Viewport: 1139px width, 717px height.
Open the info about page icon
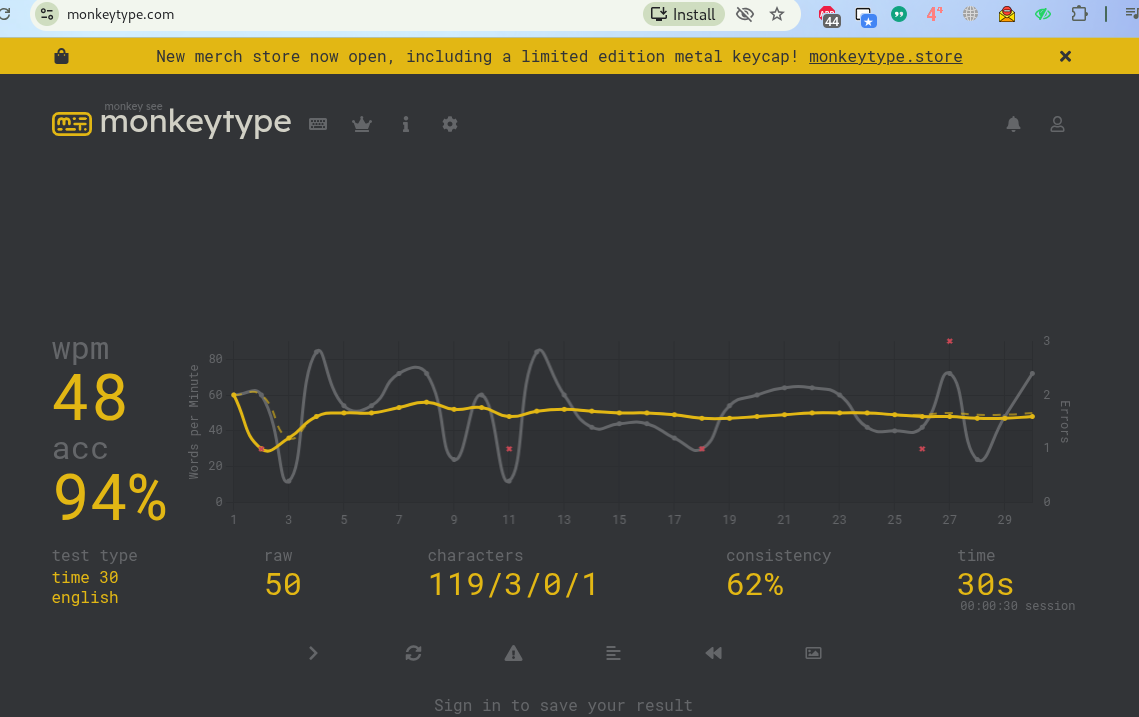(x=406, y=124)
